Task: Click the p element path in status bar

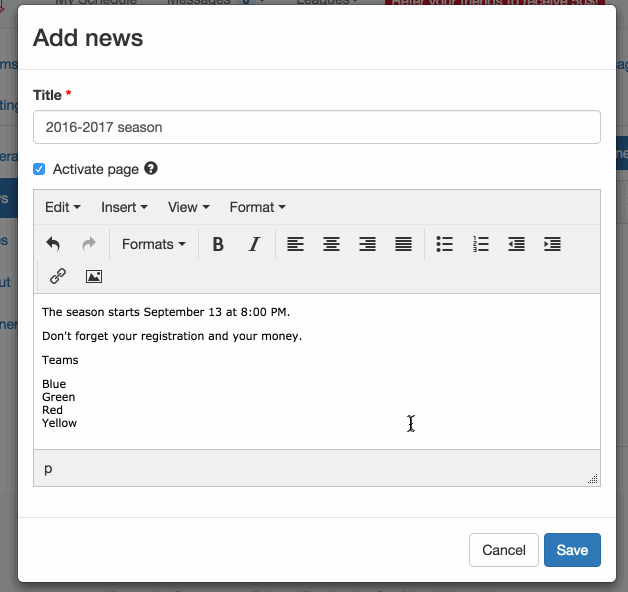Action: (x=48, y=468)
